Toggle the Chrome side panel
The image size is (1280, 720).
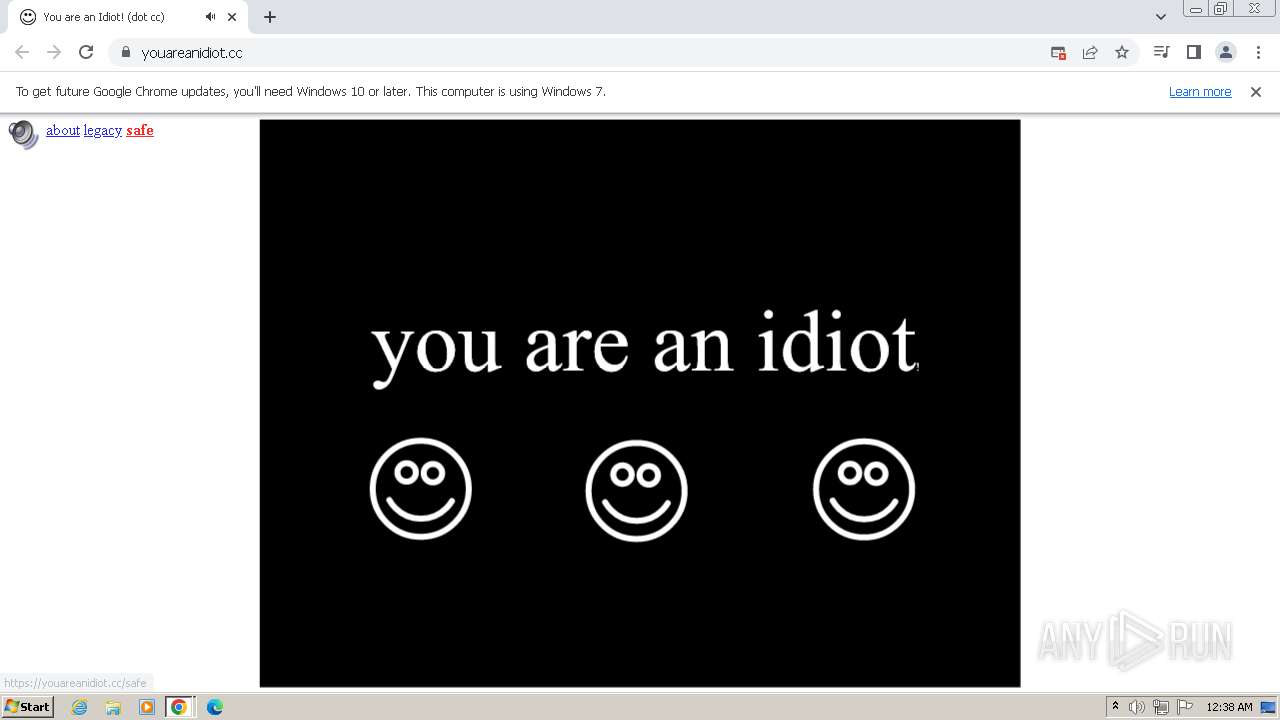(x=1193, y=52)
